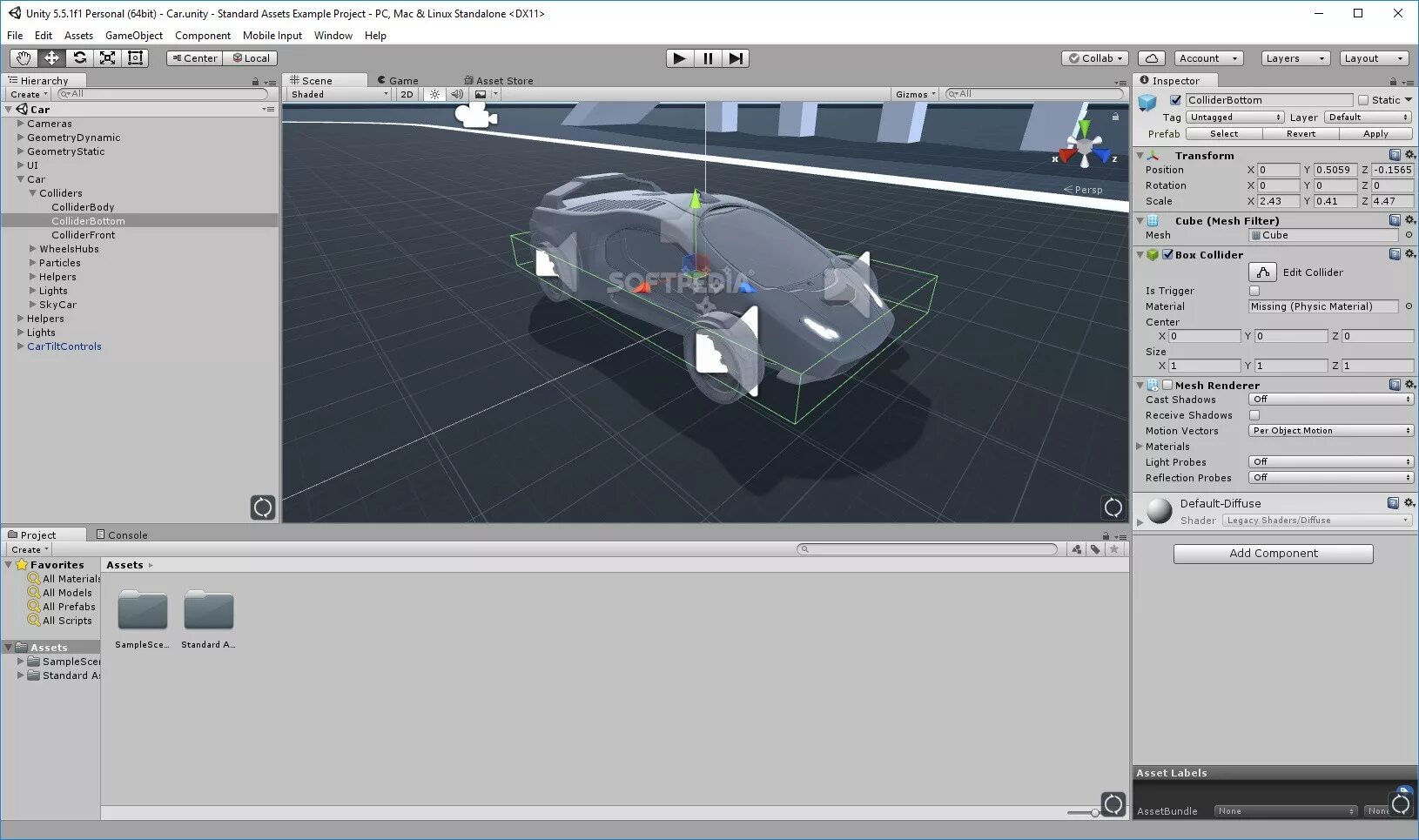The width and height of the screenshot is (1419, 840).
Task: Toggle 2D scene view mode
Action: point(407,94)
